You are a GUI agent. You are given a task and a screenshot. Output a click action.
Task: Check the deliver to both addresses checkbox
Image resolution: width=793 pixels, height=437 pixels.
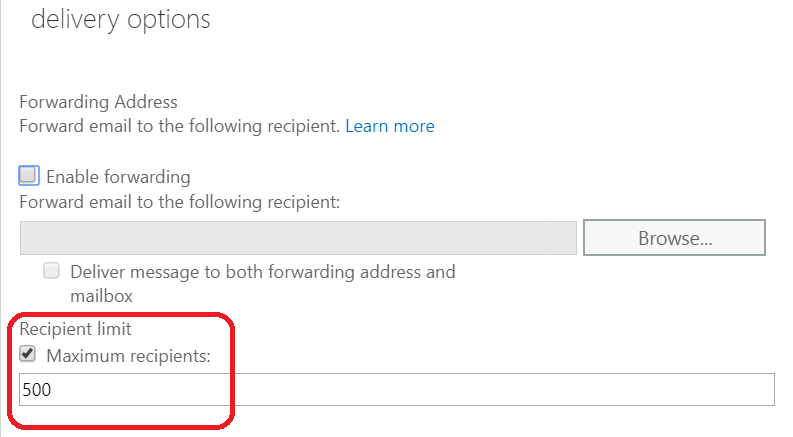51,271
